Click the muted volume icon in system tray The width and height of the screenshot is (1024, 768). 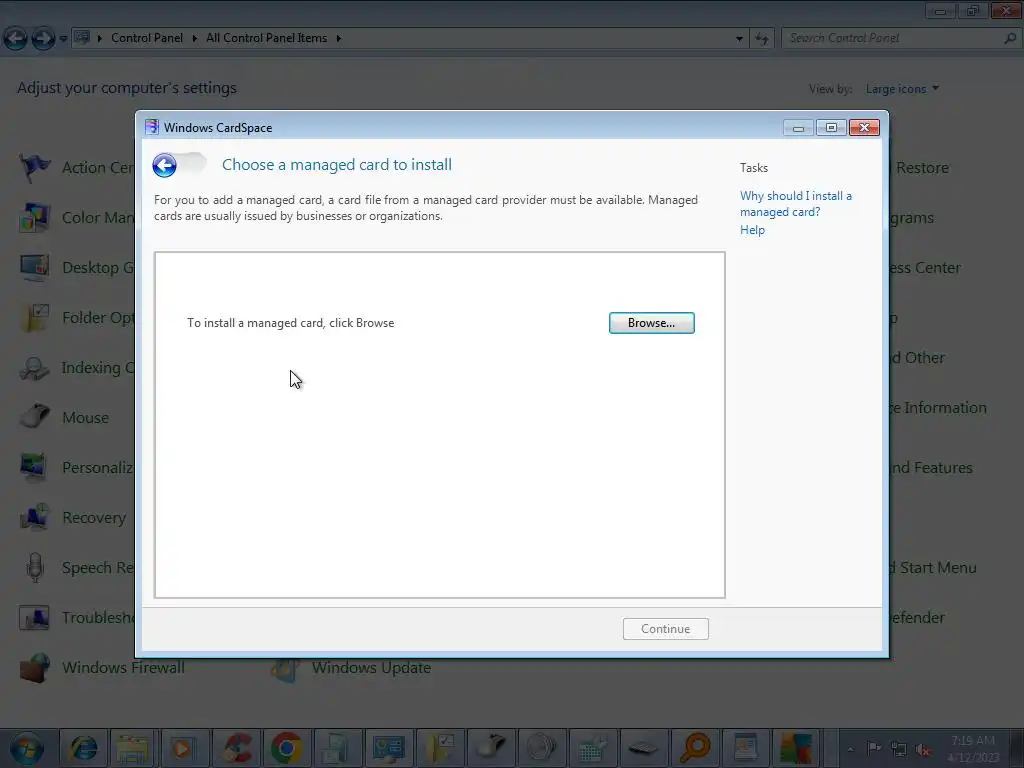click(923, 750)
